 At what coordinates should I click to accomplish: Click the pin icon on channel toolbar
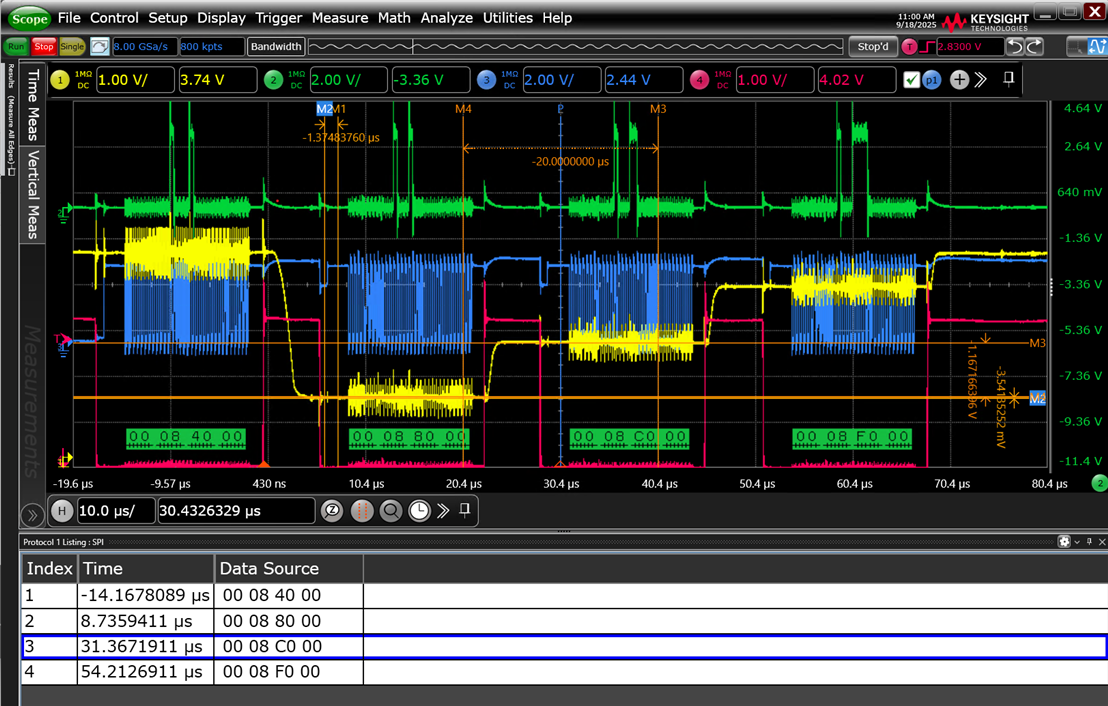(1009, 79)
